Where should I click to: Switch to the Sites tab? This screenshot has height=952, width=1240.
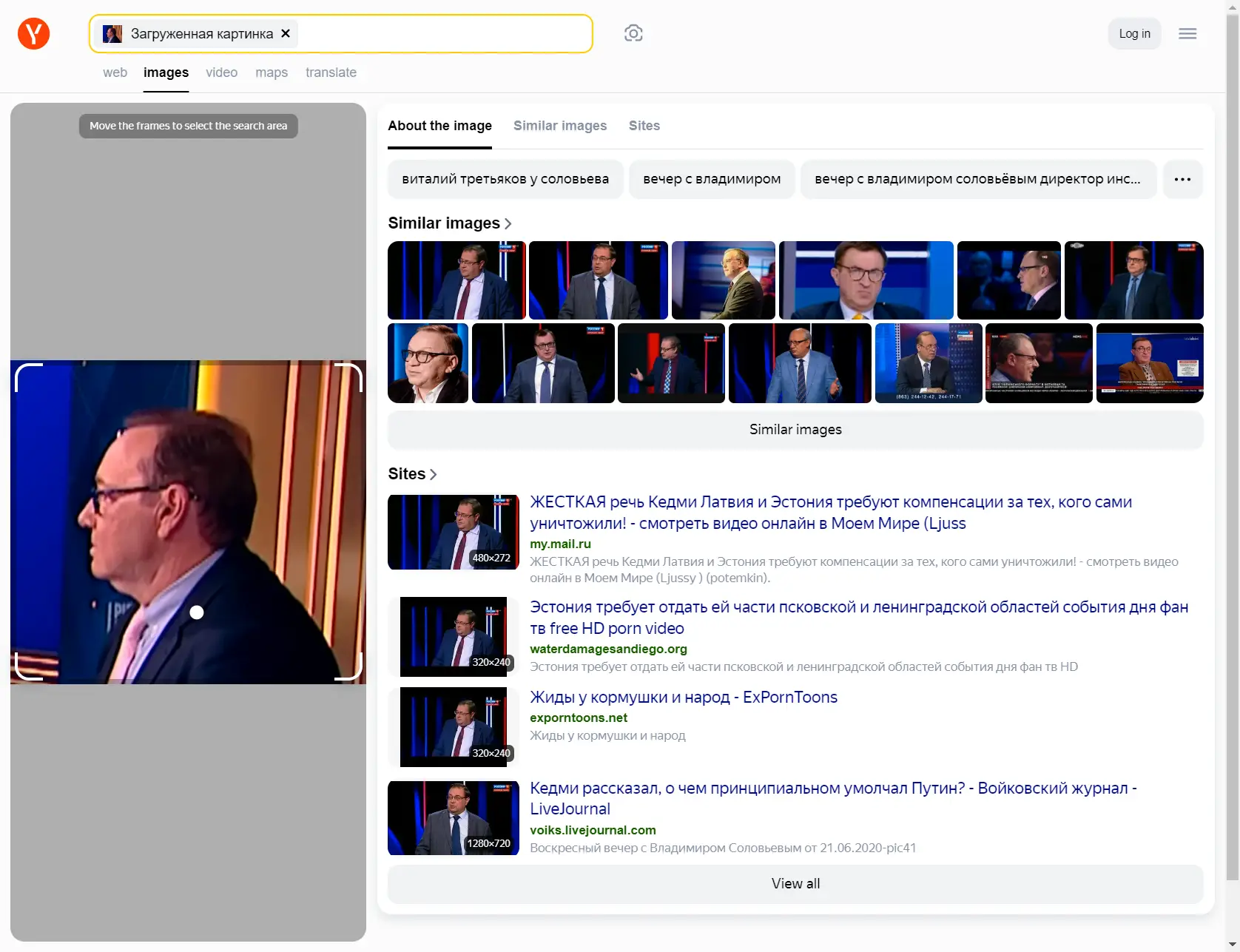point(644,126)
